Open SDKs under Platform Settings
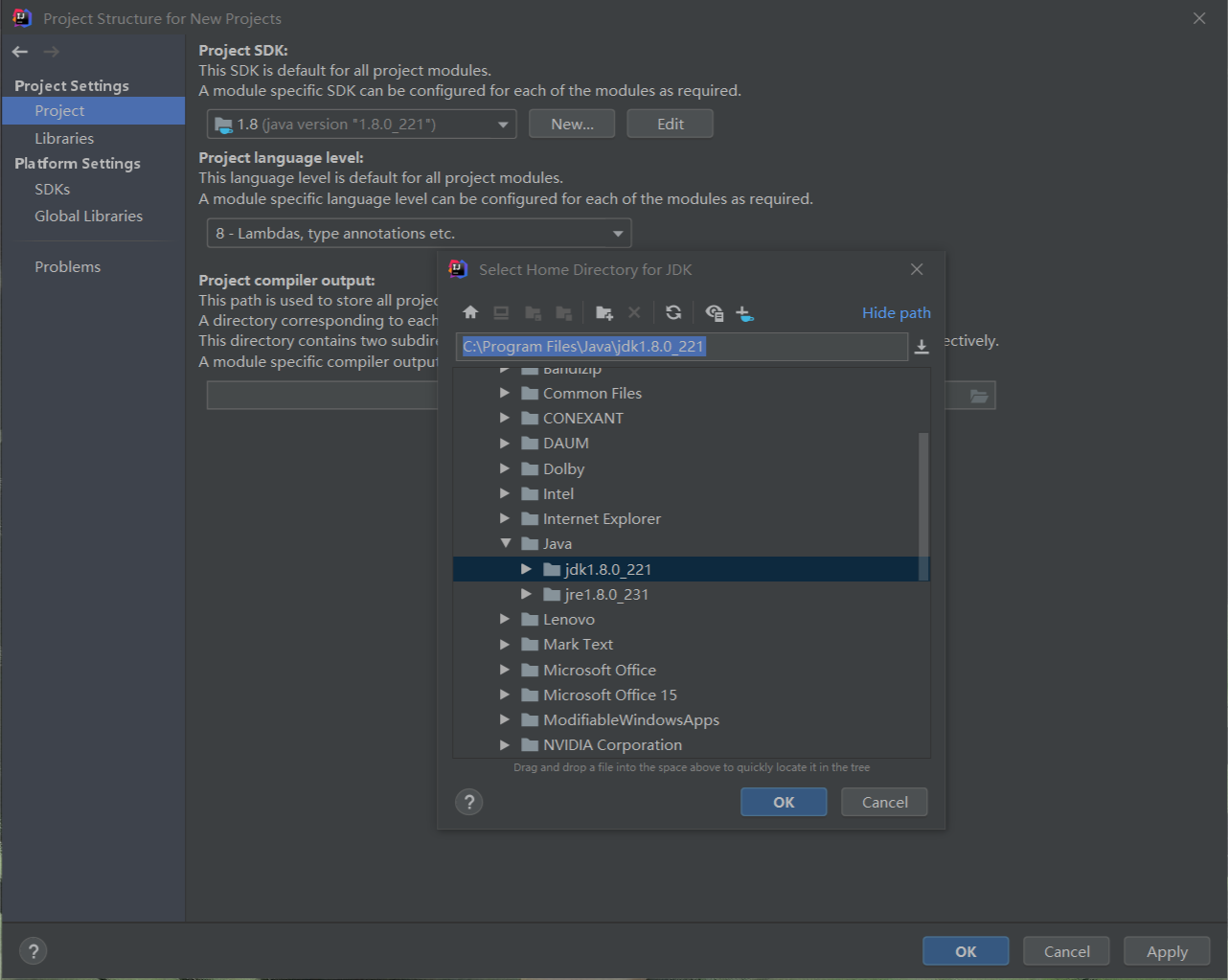The height and width of the screenshot is (980, 1228). point(53,189)
